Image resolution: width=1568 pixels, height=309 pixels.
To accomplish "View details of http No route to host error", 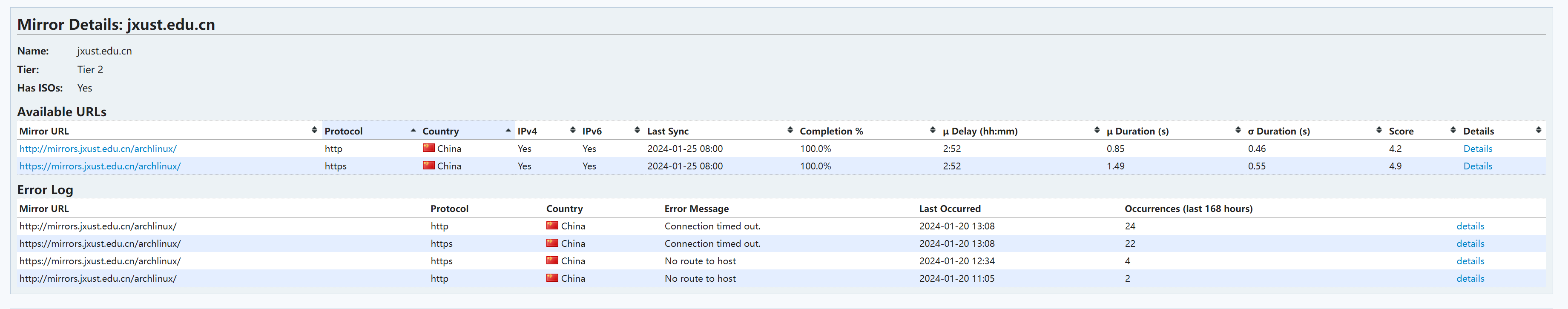I will (x=1470, y=279).
